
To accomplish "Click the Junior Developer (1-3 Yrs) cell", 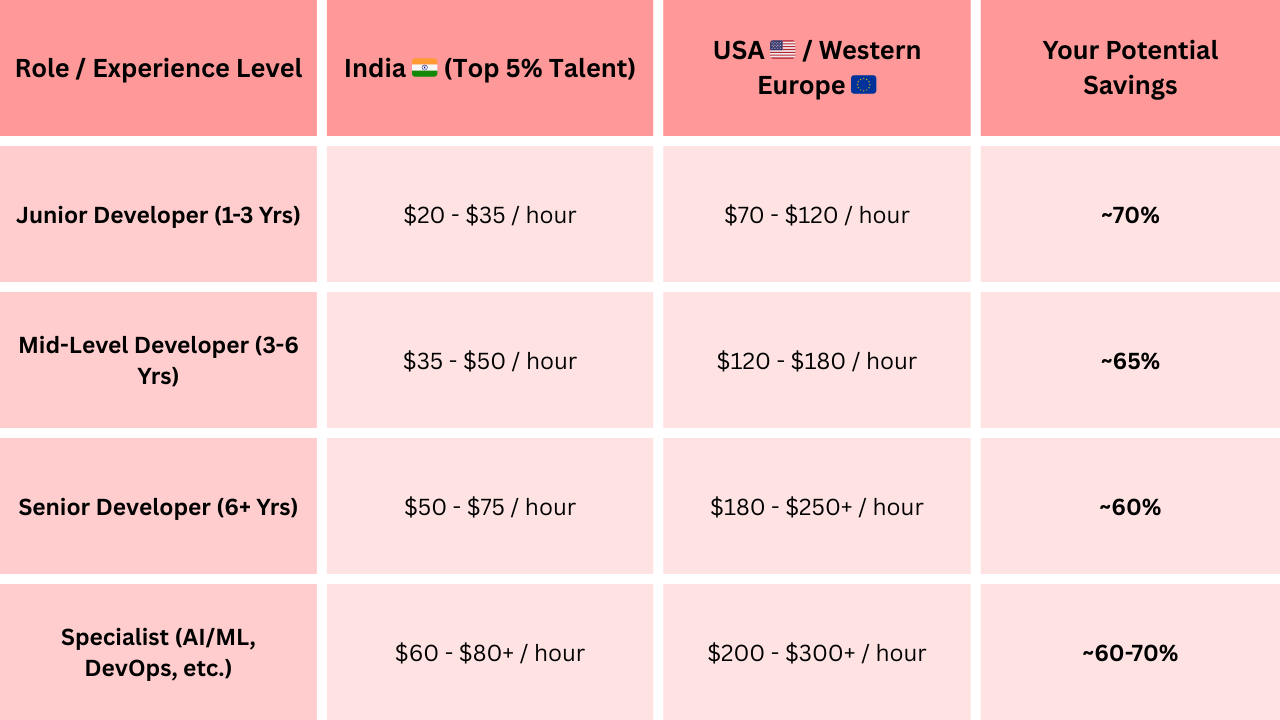I will click(158, 214).
